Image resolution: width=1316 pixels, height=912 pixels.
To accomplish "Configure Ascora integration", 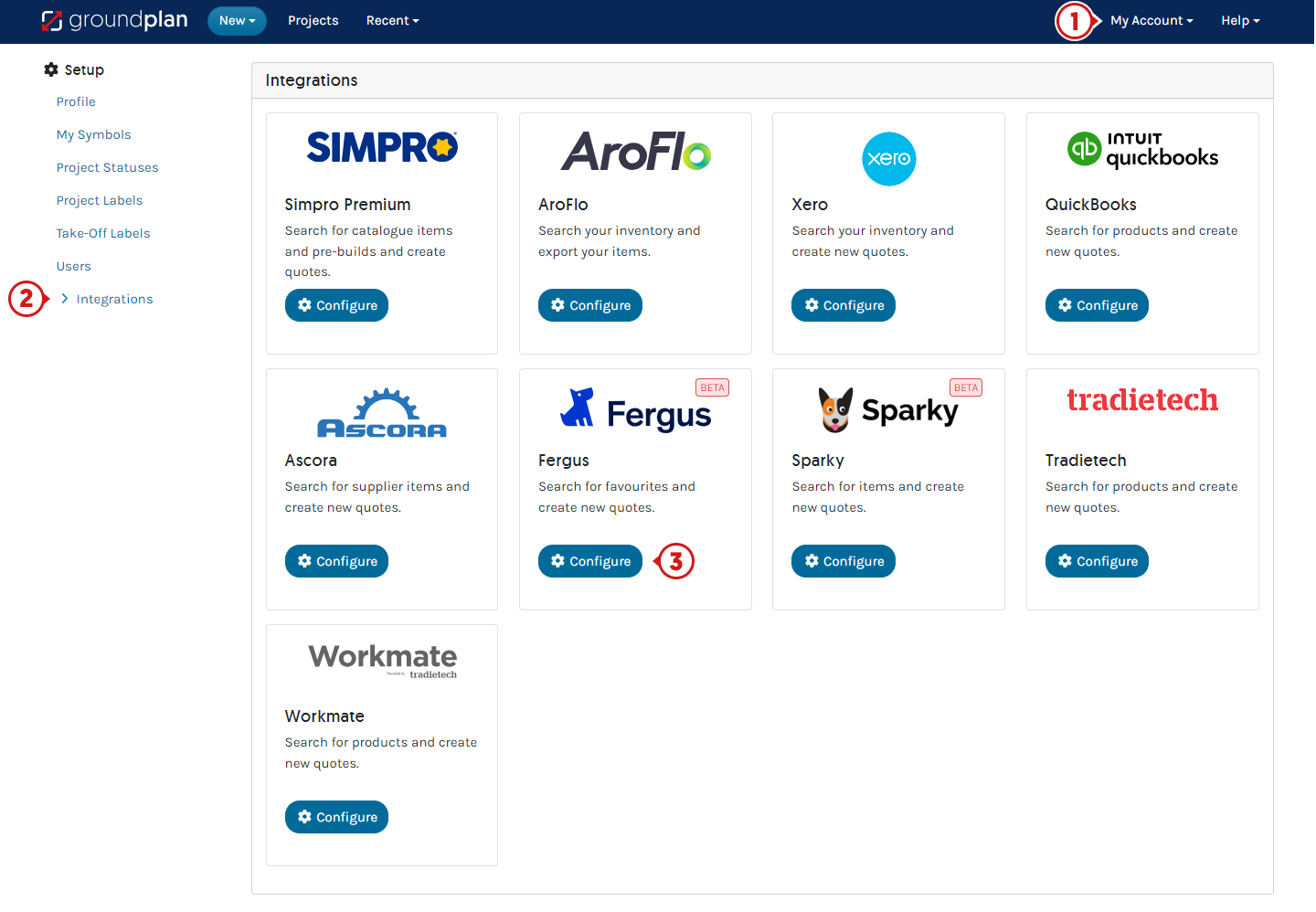I will (x=336, y=561).
